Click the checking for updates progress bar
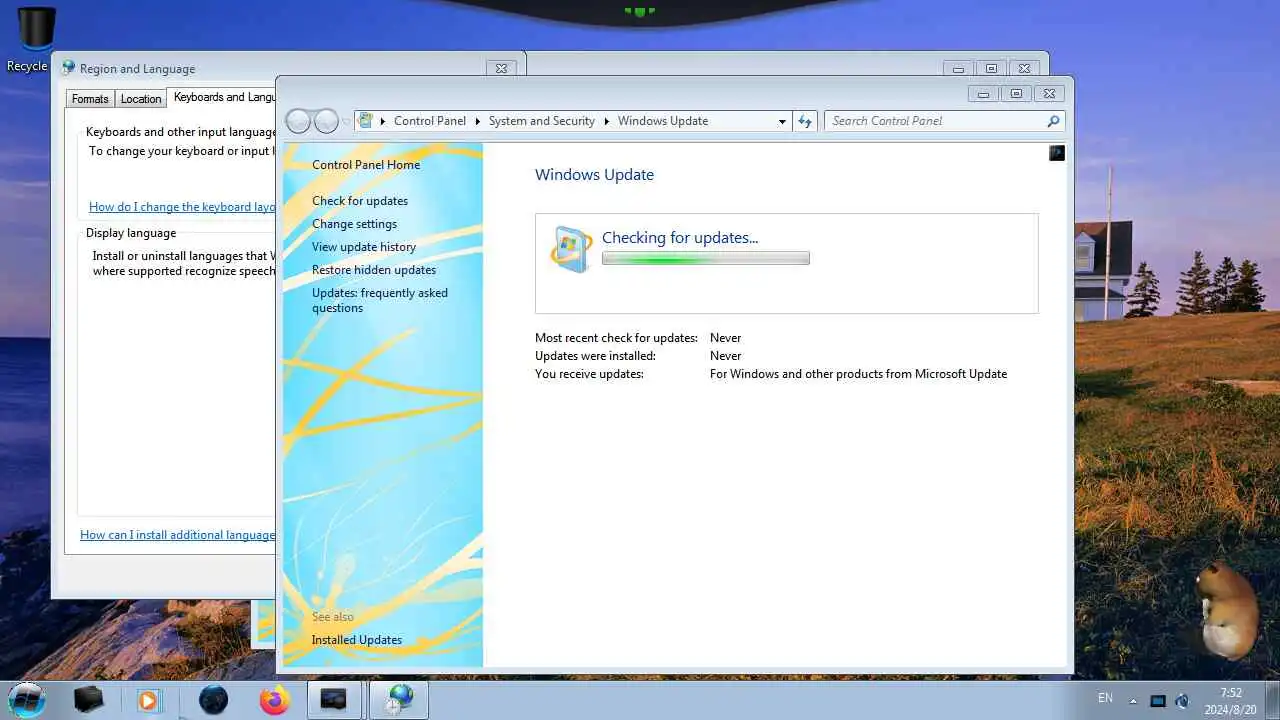Image resolution: width=1280 pixels, height=720 pixels. [706, 258]
